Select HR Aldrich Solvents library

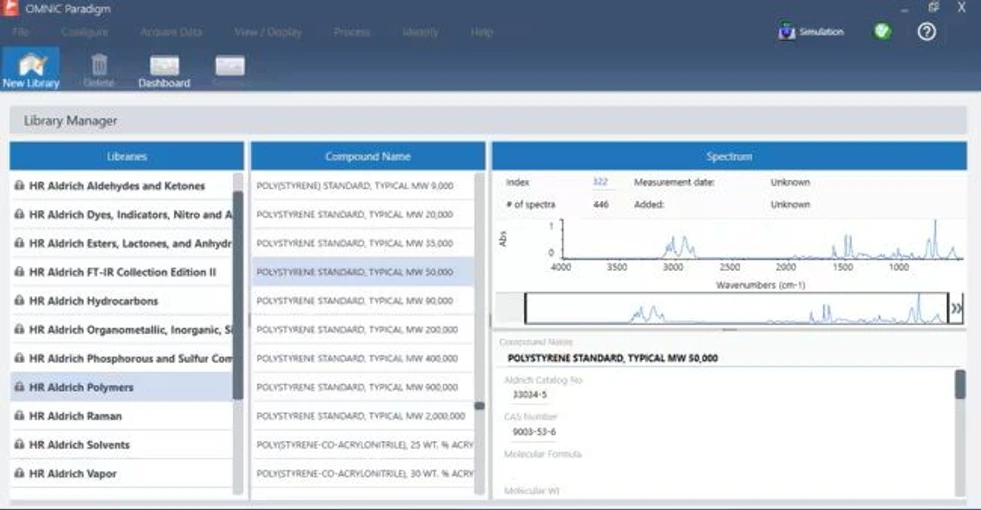pyautogui.click(x=121, y=445)
